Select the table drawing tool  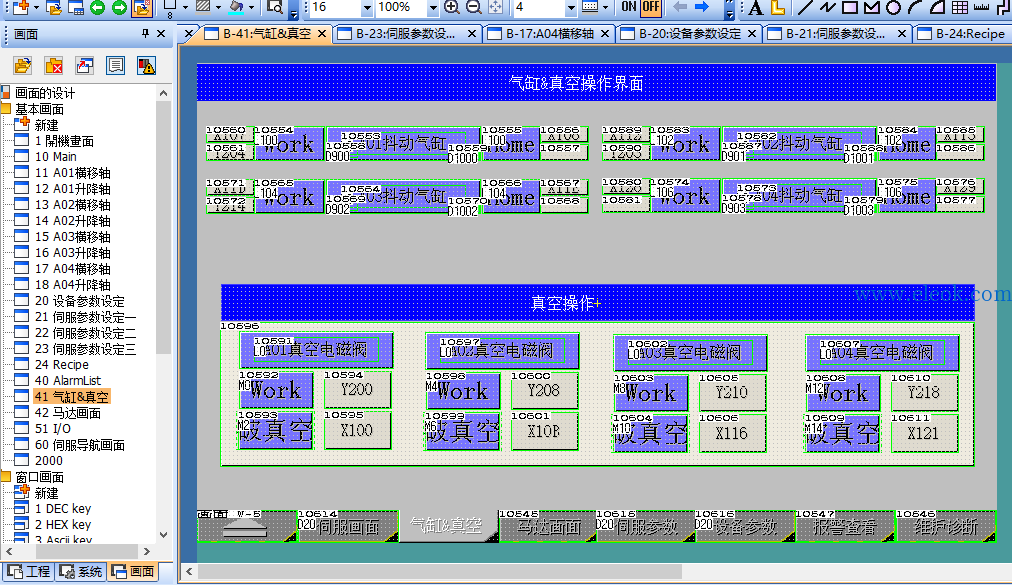[x=960, y=8]
